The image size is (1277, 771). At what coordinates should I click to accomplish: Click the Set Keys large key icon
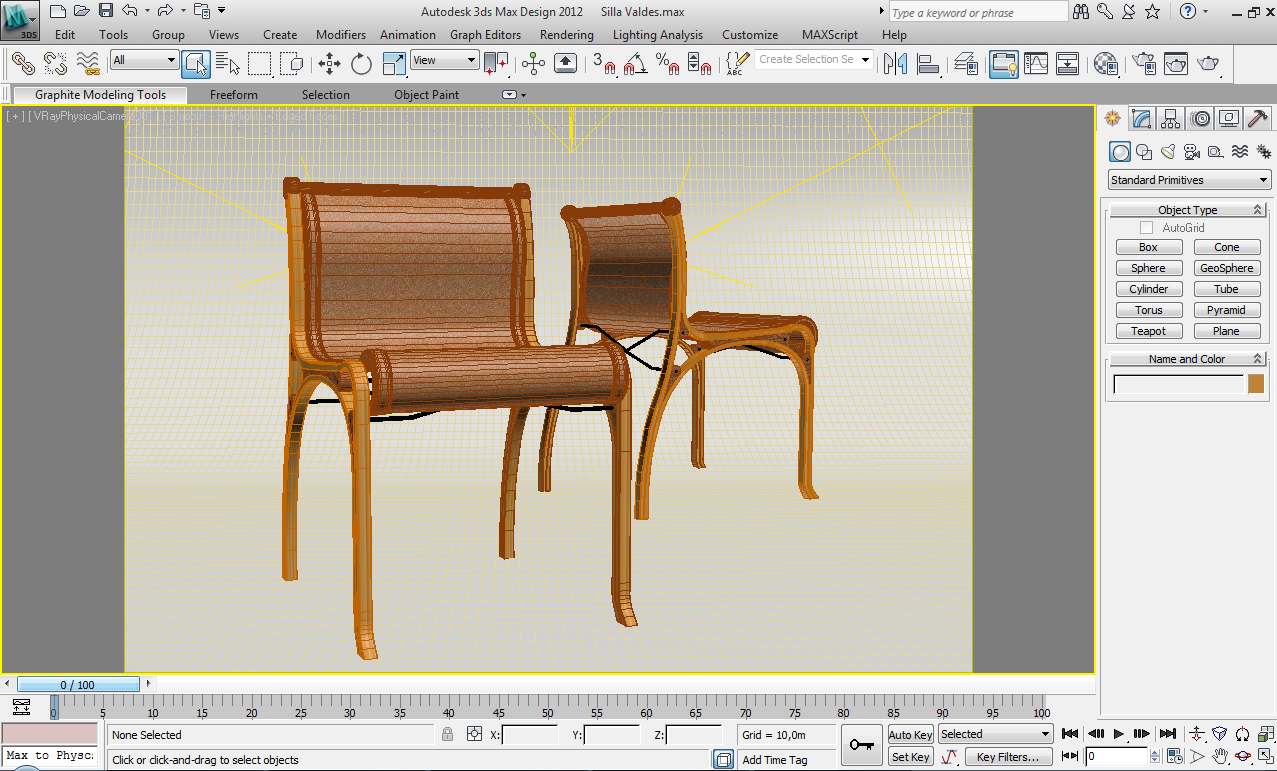tap(860, 745)
